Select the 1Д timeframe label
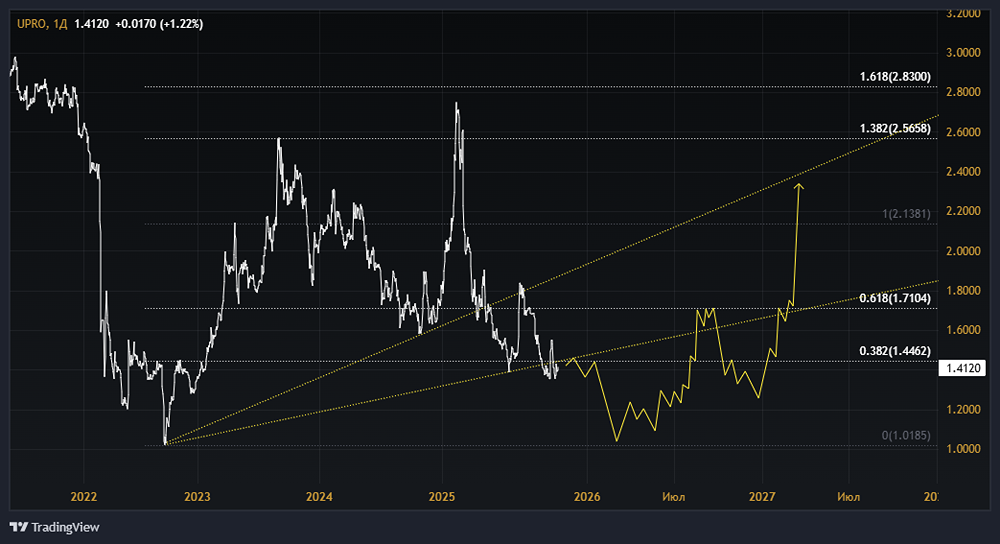The height and width of the screenshot is (544, 1000). coord(61,24)
